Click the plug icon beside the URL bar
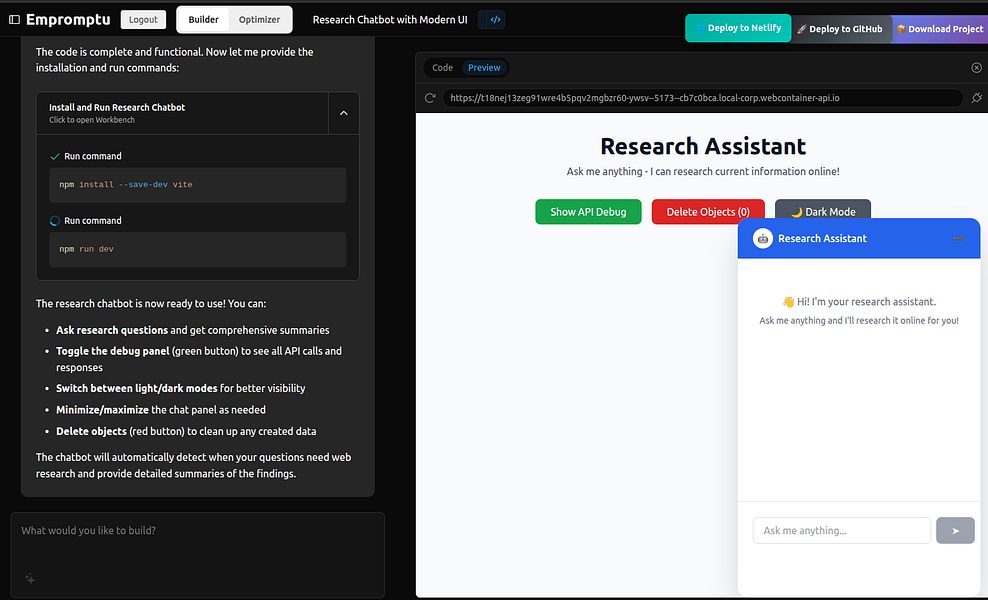This screenshot has height=600, width=988. pos(977,98)
